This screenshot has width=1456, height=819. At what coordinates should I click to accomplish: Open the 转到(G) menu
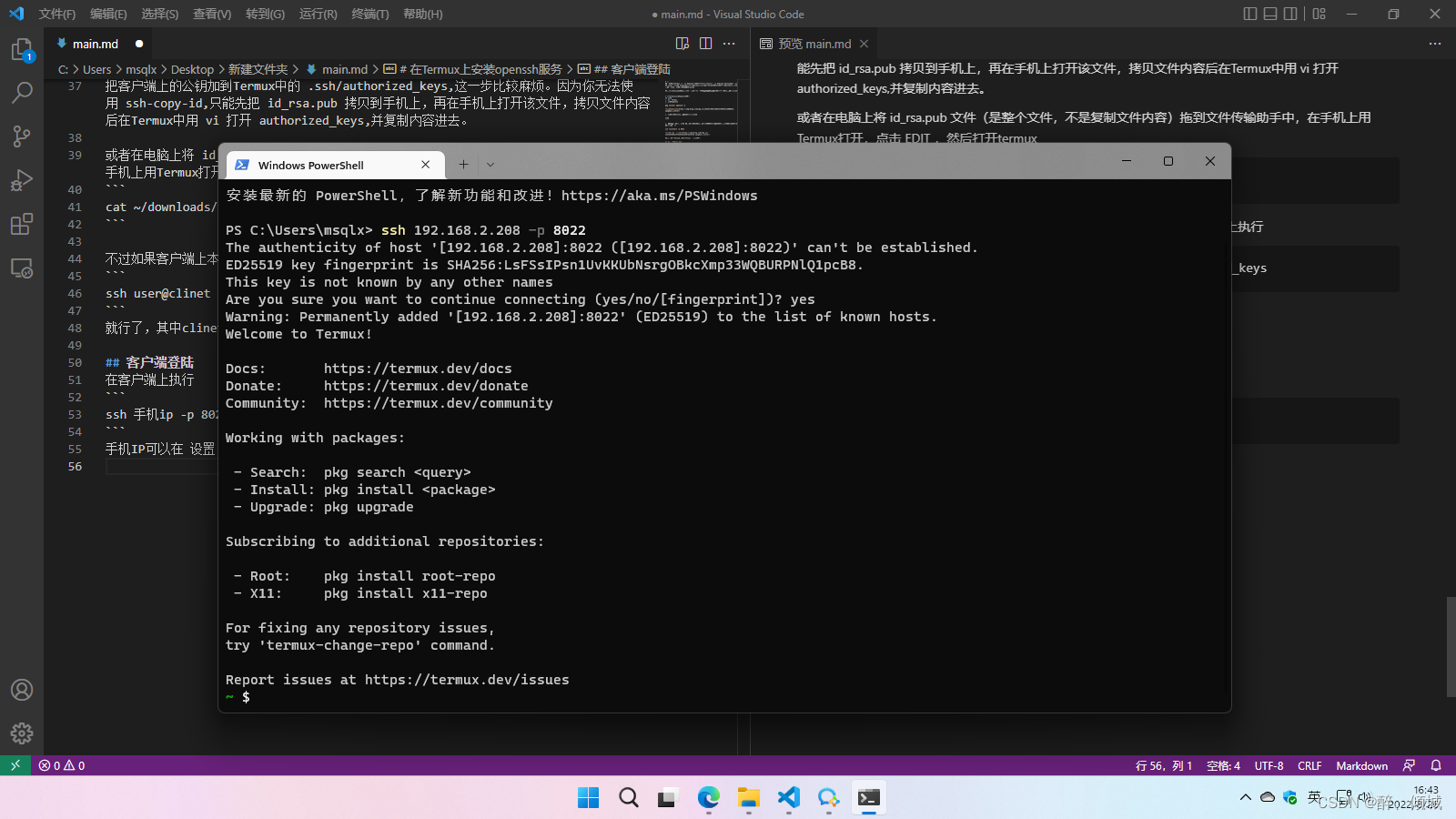point(265,14)
